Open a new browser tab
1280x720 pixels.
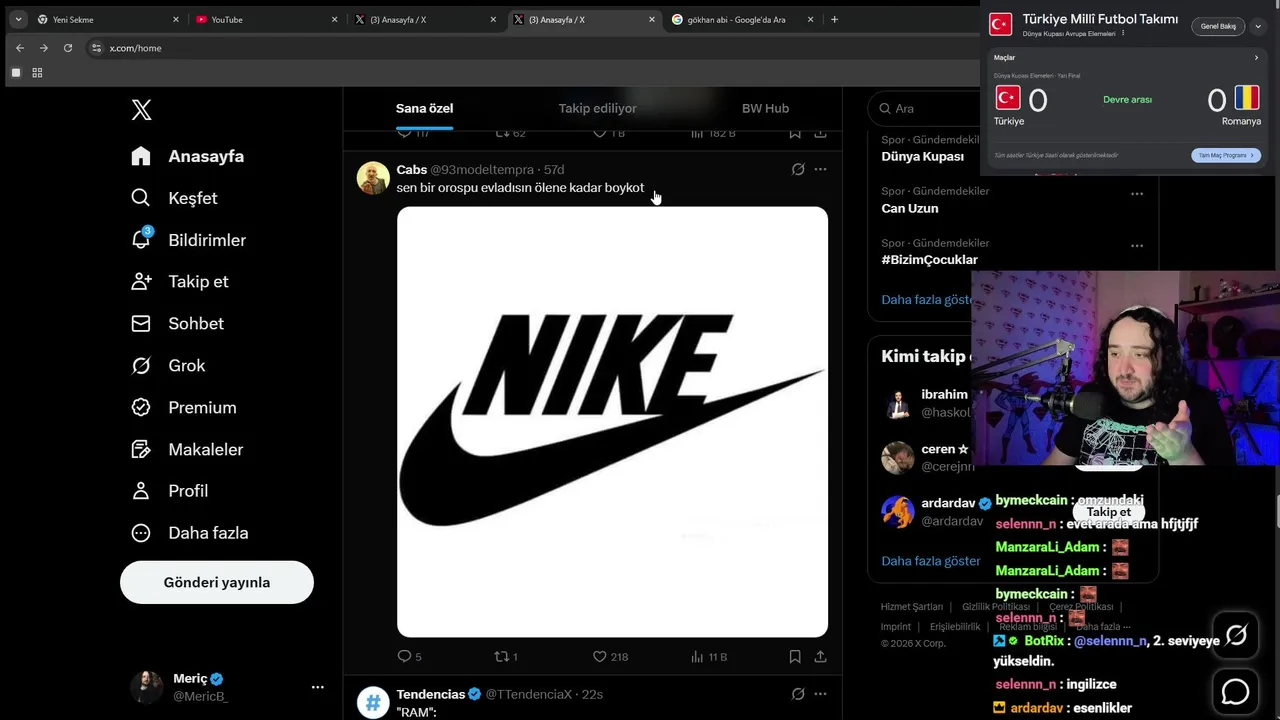click(x=834, y=19)
